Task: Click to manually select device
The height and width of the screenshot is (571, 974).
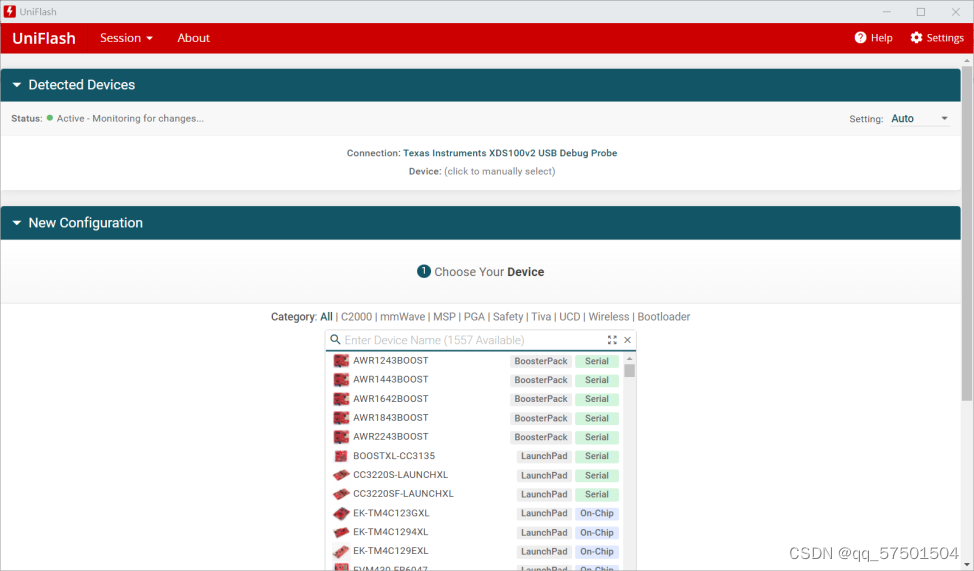Action: [x=499, y=171]
